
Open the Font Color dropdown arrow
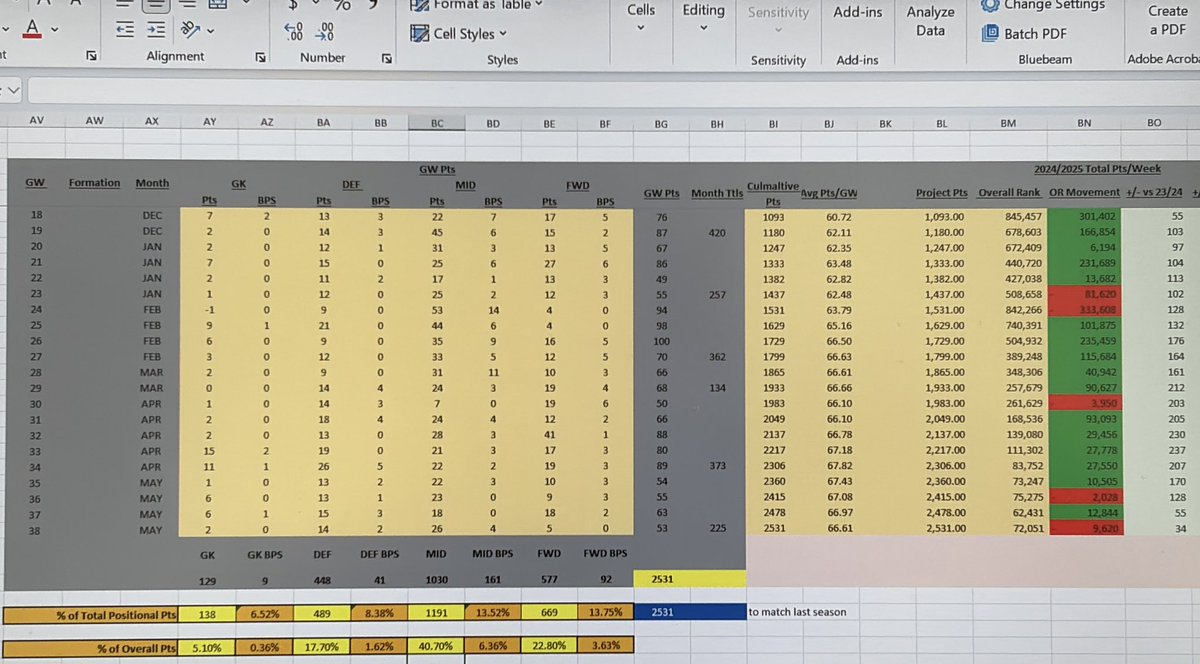tap(56, 30)
